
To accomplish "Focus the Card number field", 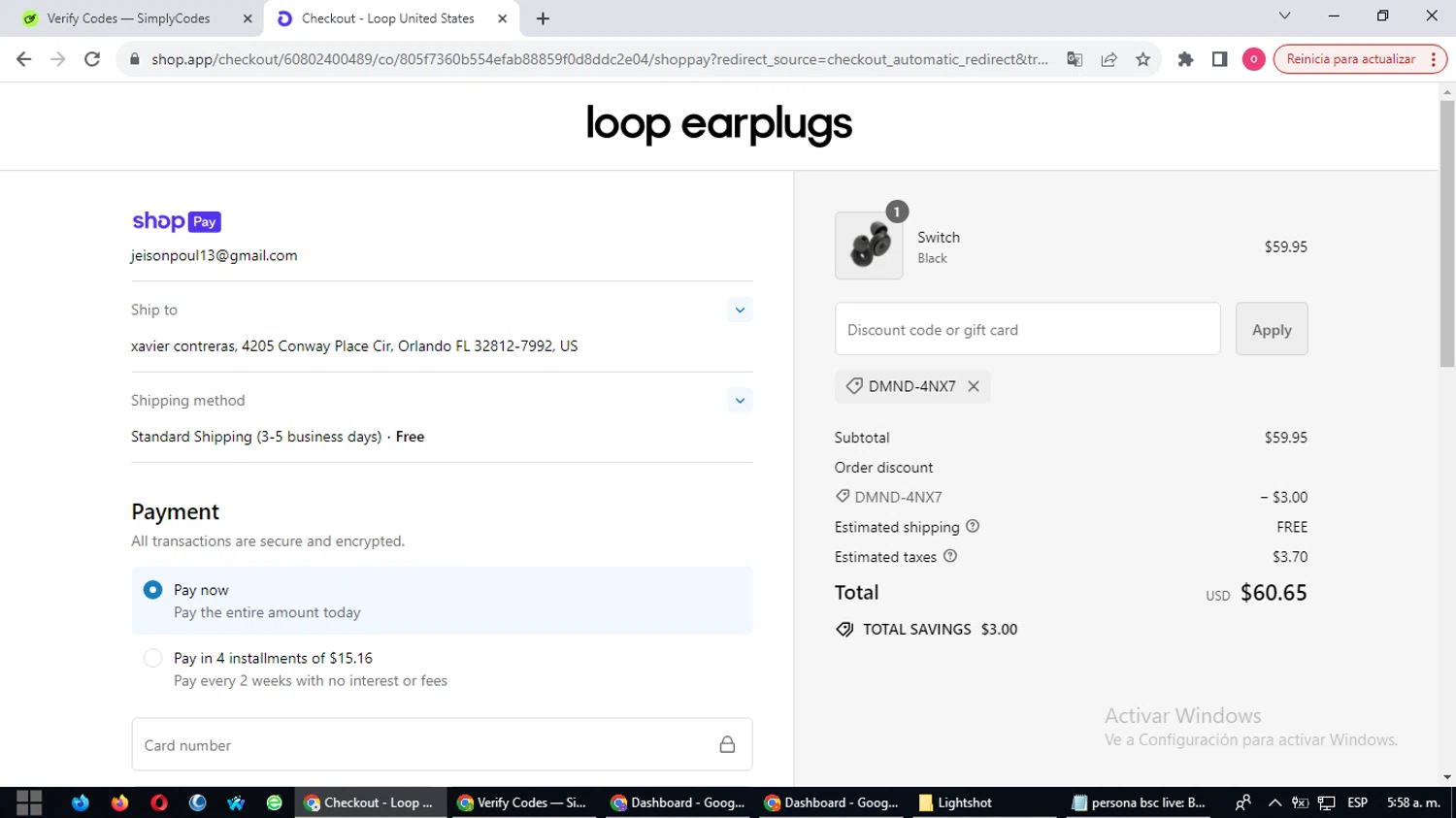I will pos(442,745).
